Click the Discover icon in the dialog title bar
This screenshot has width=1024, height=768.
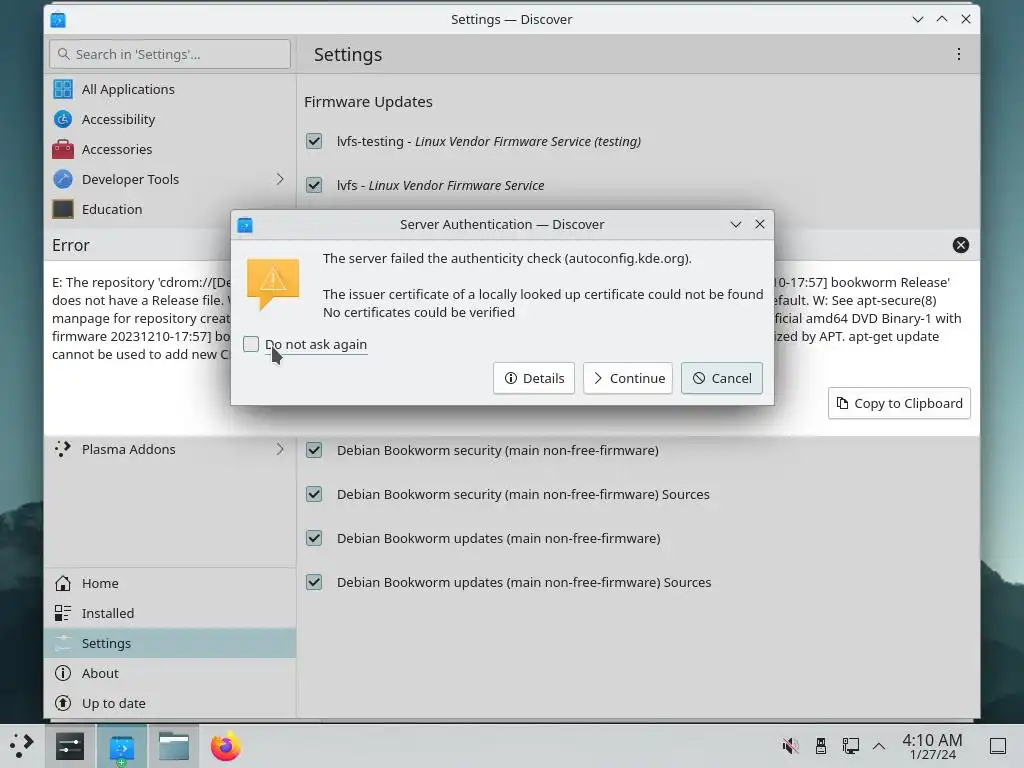pos(245,225)
